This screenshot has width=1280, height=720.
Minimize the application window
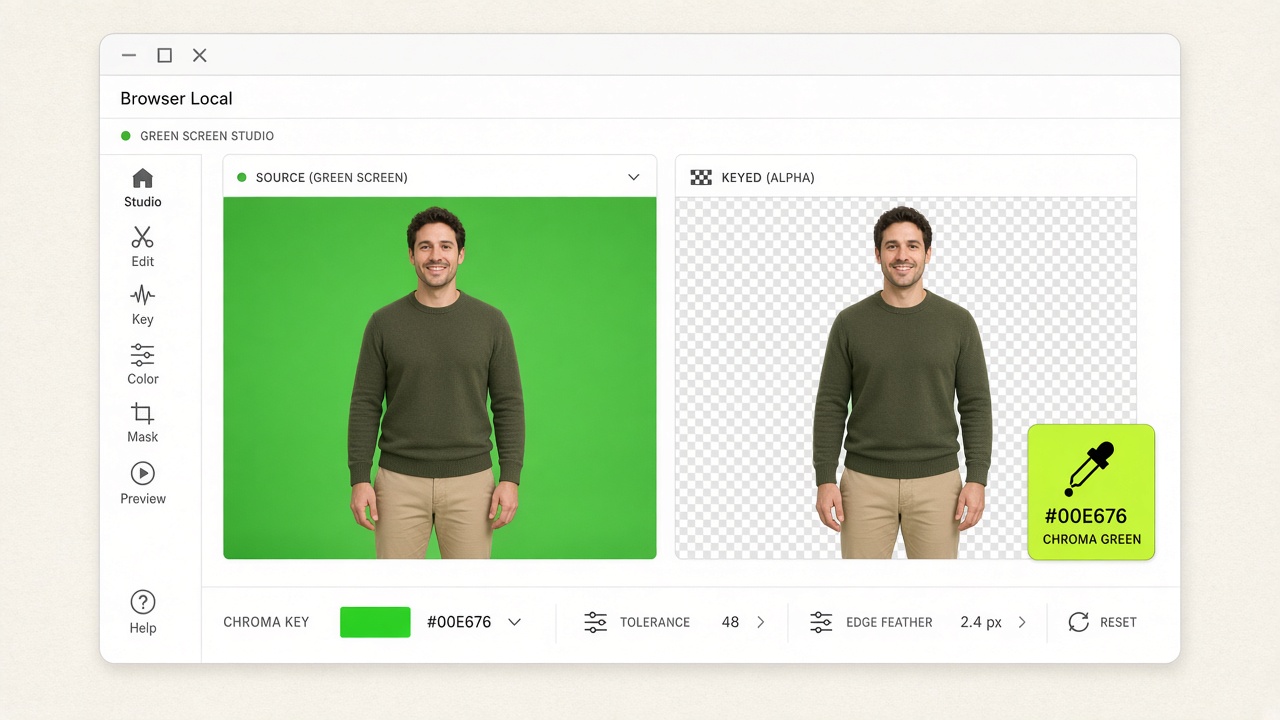(129, 55)
